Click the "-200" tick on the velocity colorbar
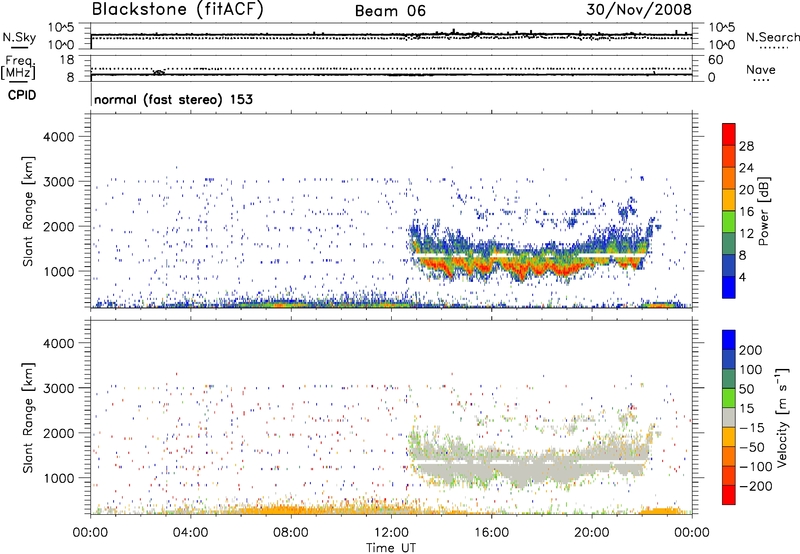The image size is (800, 554). (x=756, y=486)
